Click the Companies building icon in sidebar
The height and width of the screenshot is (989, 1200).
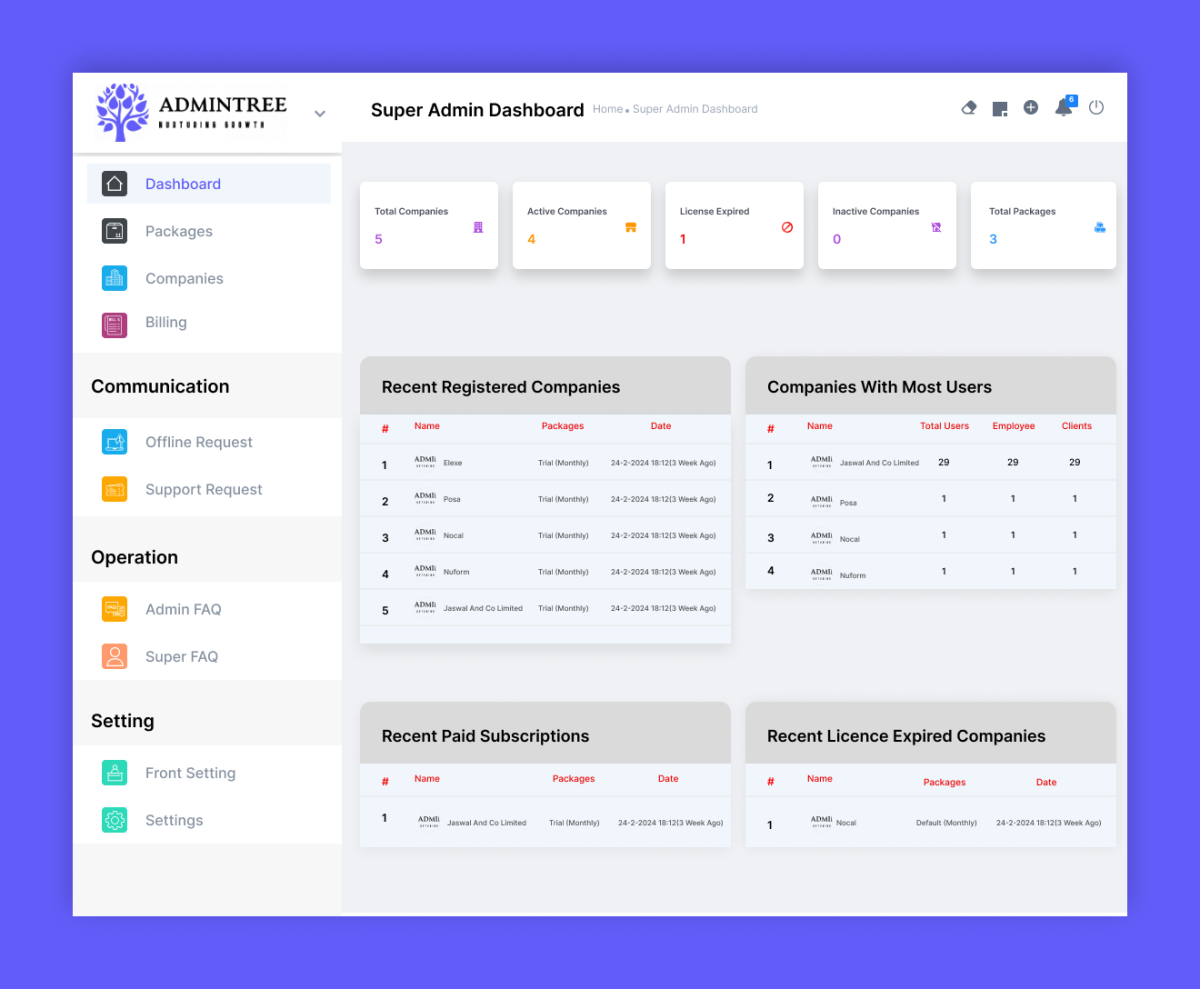(115, 278)
